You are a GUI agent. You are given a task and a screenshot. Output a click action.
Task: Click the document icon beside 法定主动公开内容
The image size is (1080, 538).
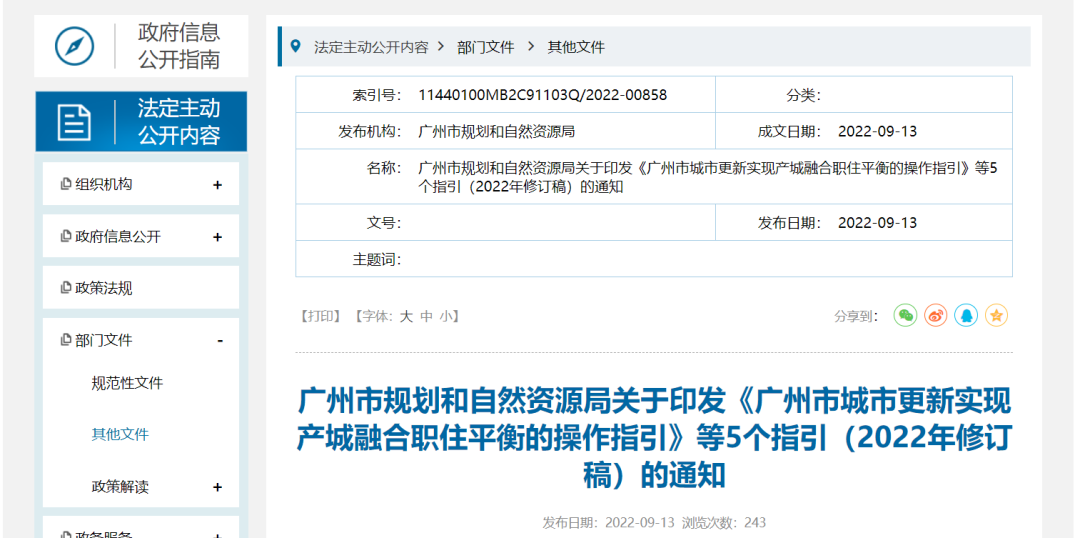point(74,122)
